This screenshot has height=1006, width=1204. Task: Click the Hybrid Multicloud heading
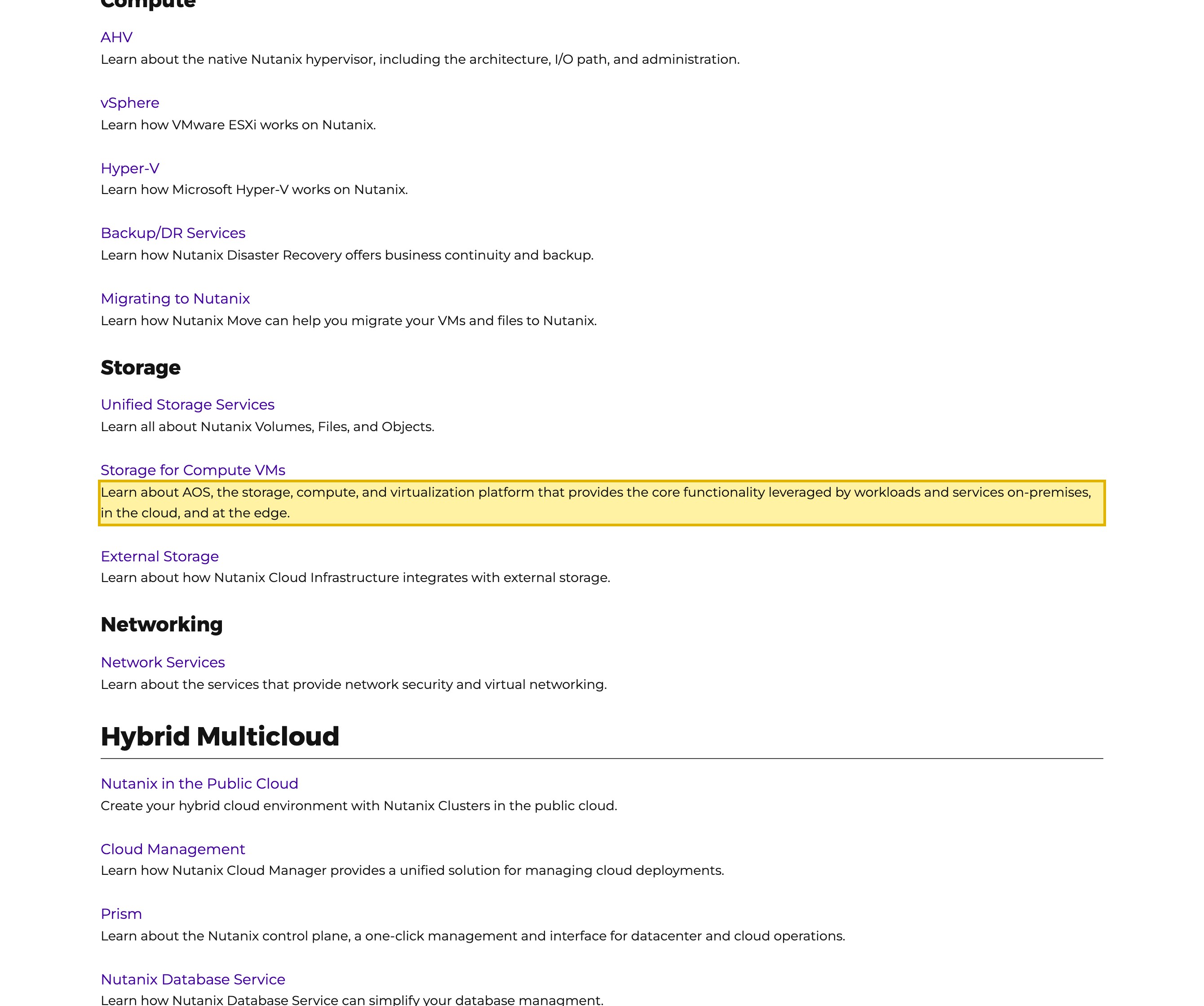(220, 737)
